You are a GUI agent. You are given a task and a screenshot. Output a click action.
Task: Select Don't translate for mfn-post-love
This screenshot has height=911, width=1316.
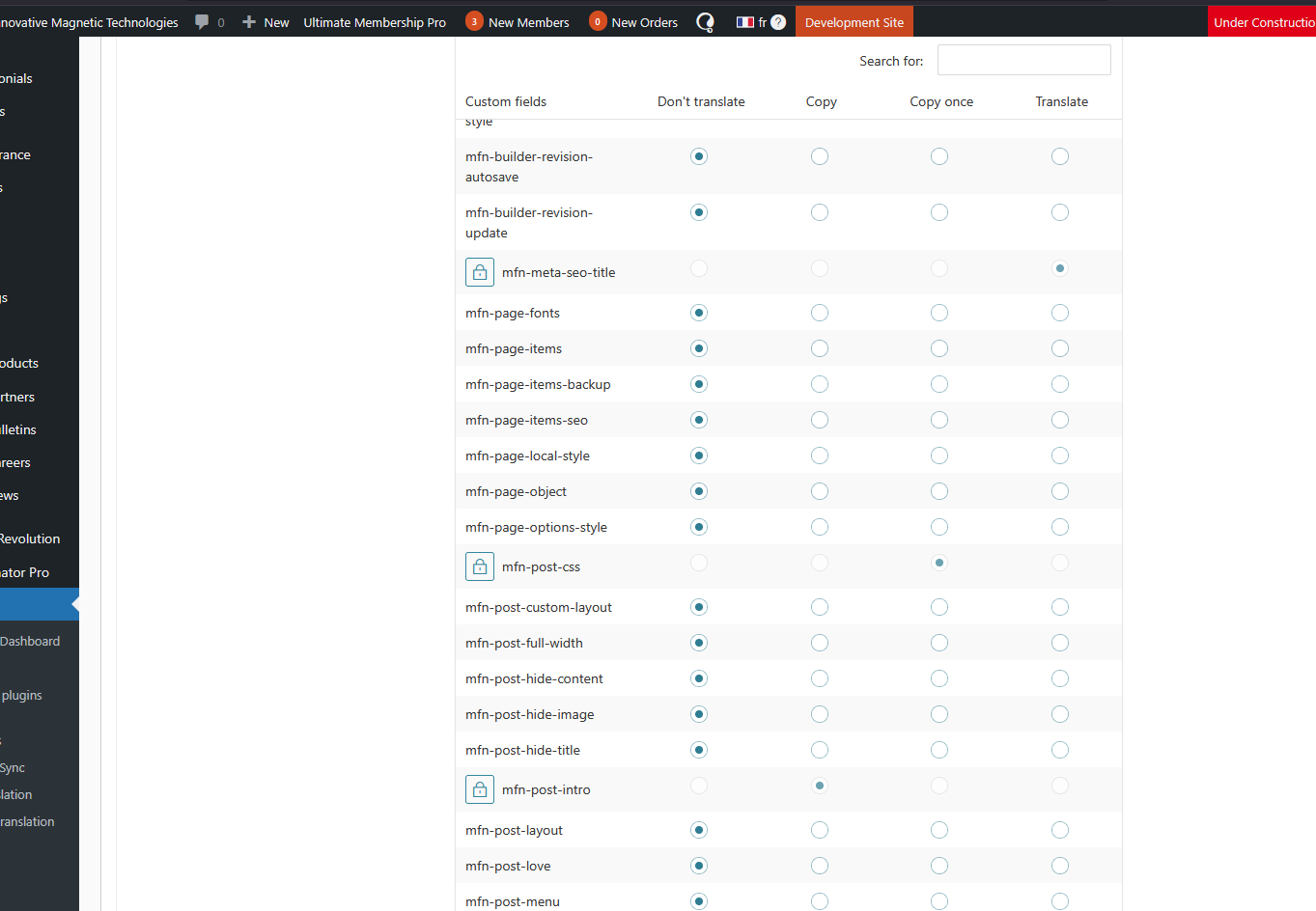(x=699, y=866)
